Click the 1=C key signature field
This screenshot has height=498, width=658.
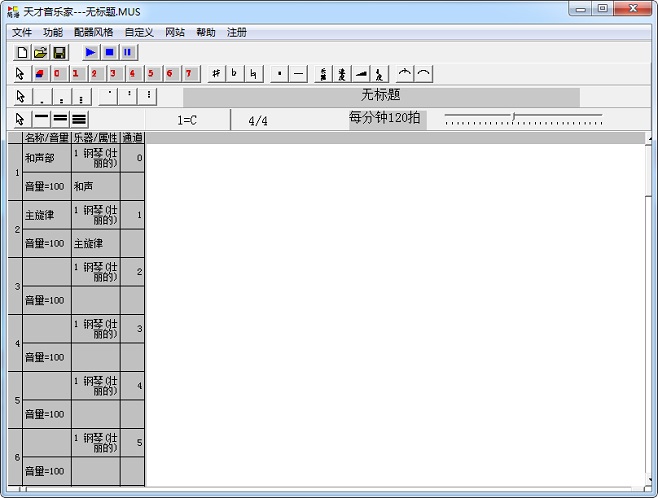188,120
